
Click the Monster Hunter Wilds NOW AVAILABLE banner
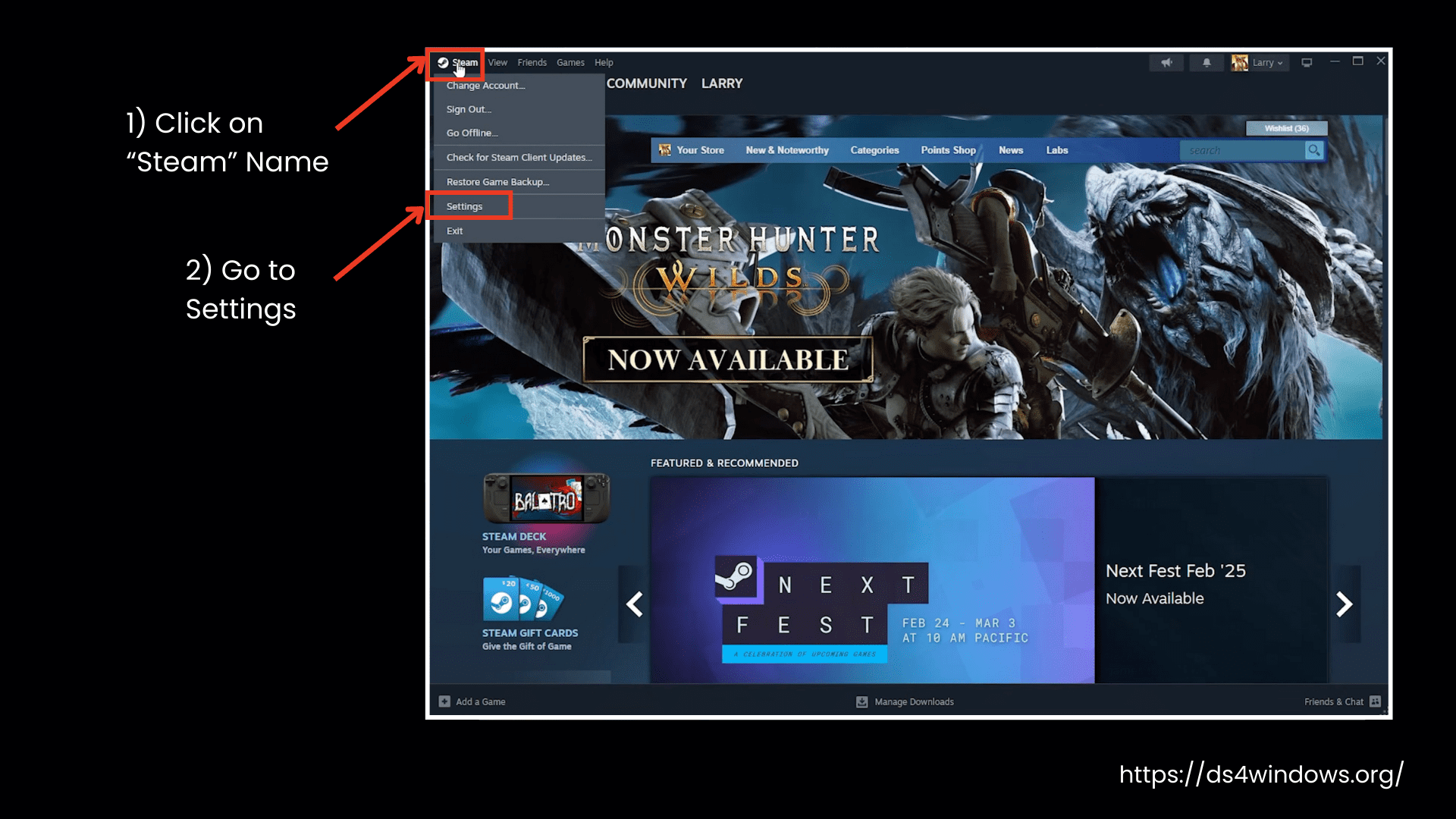pyautogui.click(x=727, y=359)
